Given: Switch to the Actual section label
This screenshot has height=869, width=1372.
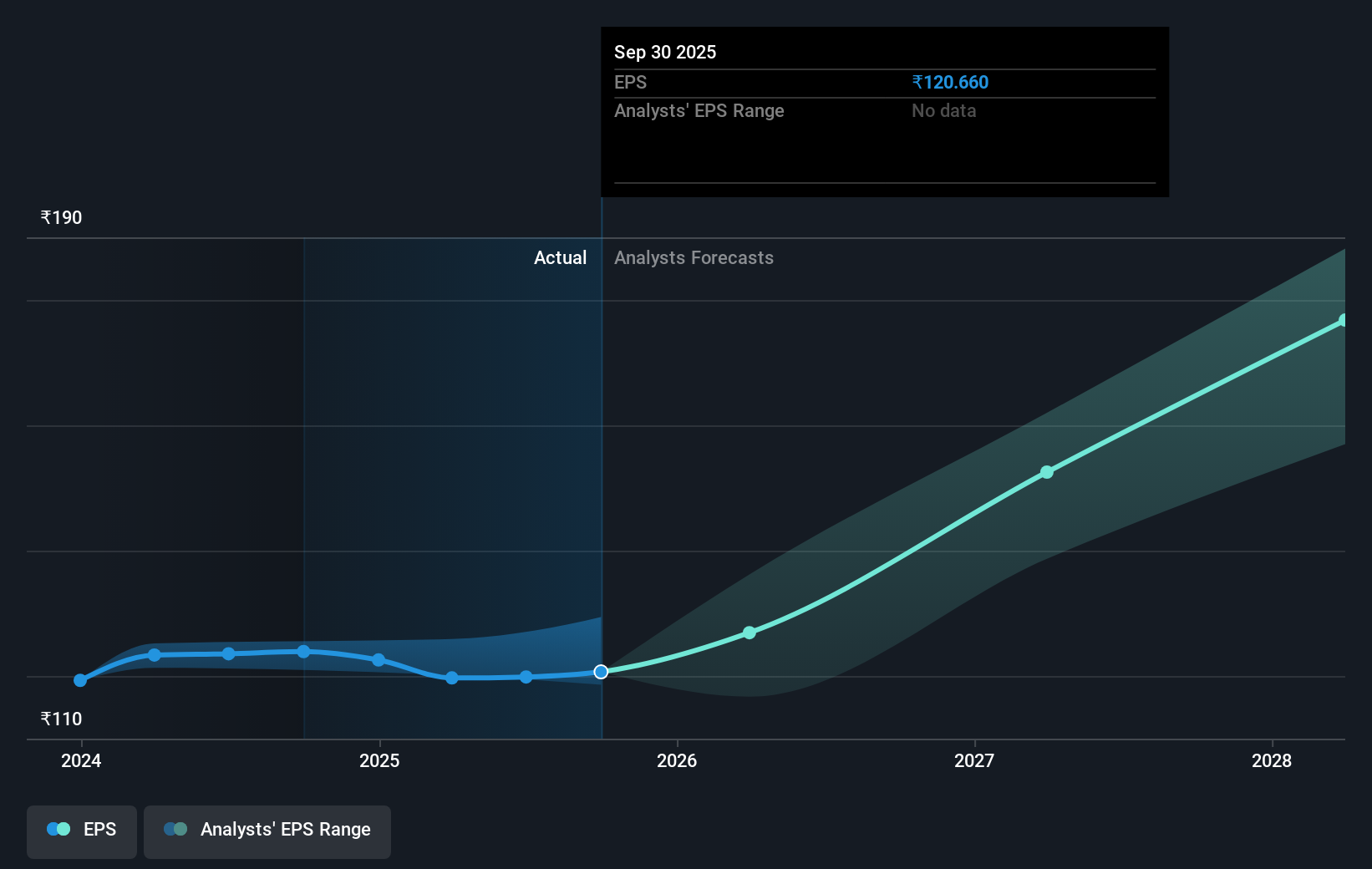Looking at the screenshot, I should (560, 257).
